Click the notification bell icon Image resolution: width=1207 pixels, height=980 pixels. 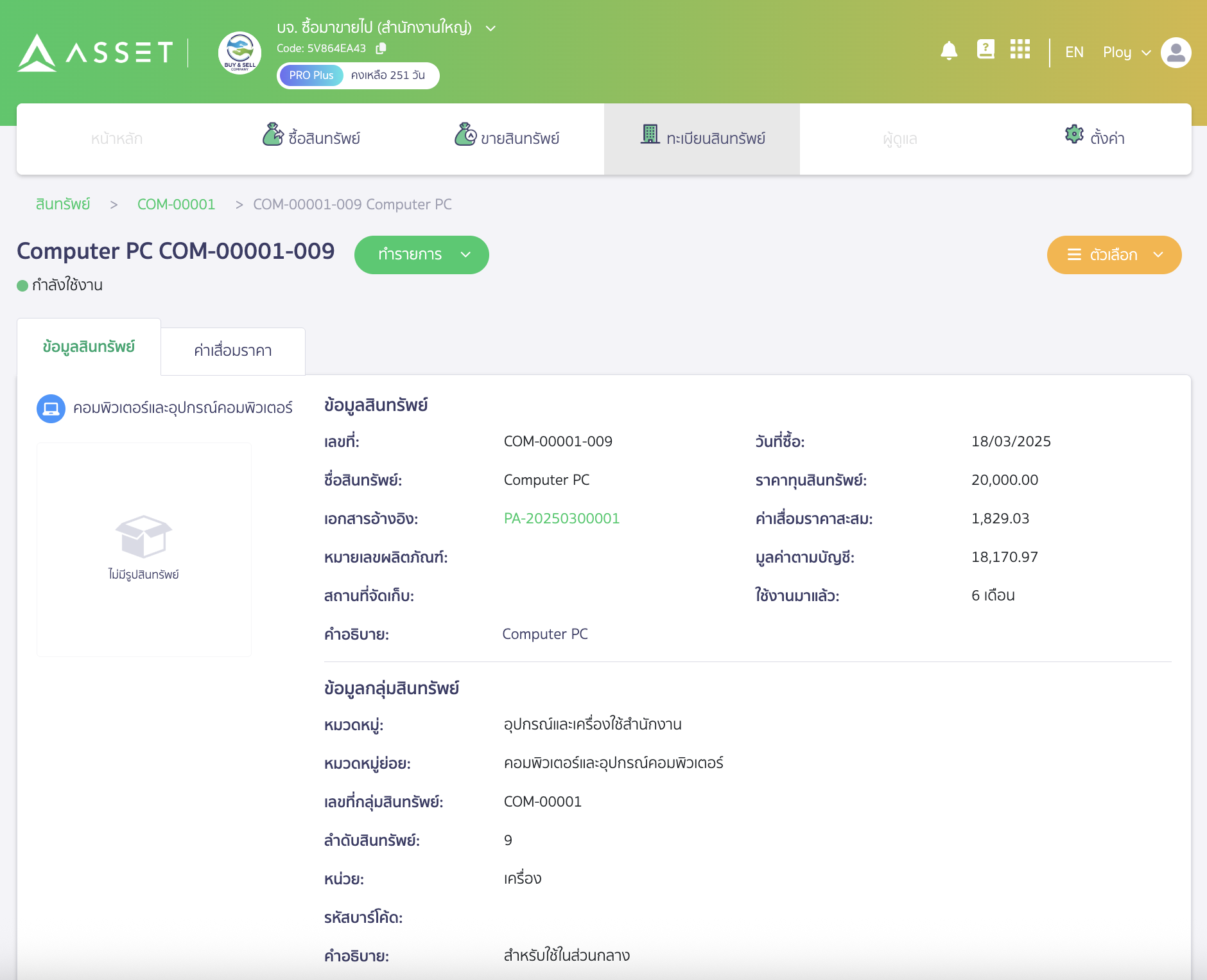[x=948, y=51]
